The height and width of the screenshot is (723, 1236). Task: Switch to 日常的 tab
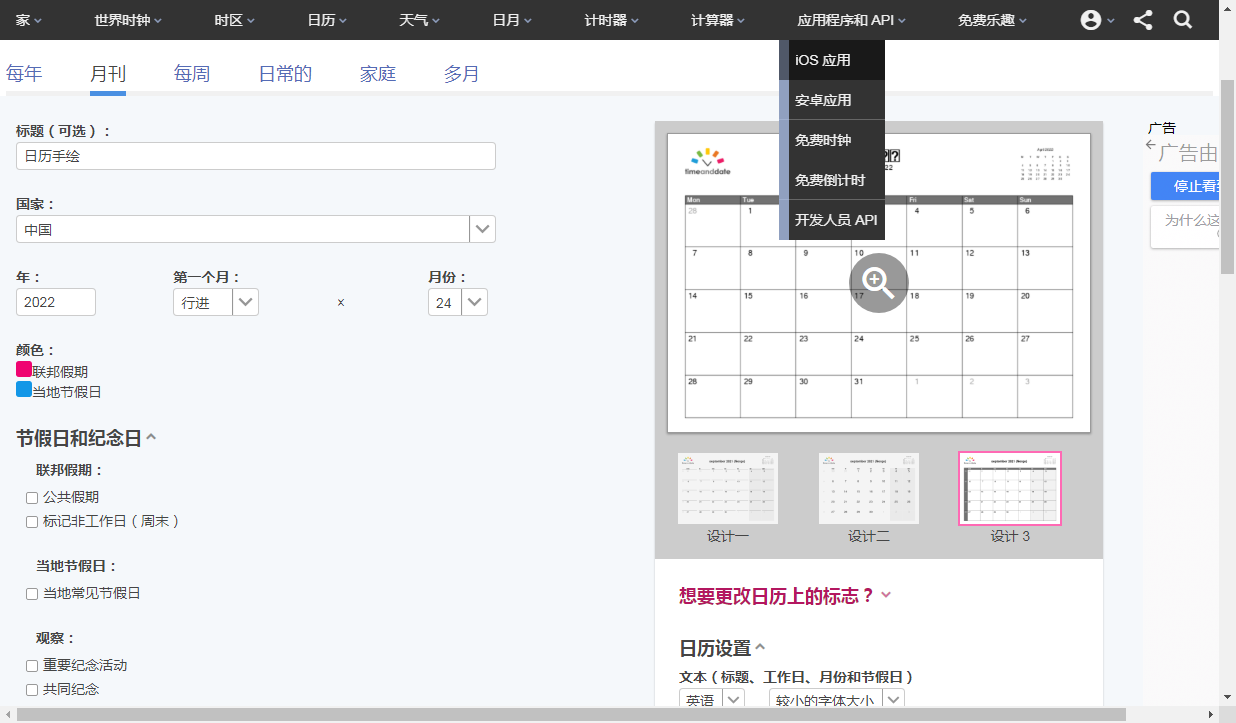pos(285,73)
